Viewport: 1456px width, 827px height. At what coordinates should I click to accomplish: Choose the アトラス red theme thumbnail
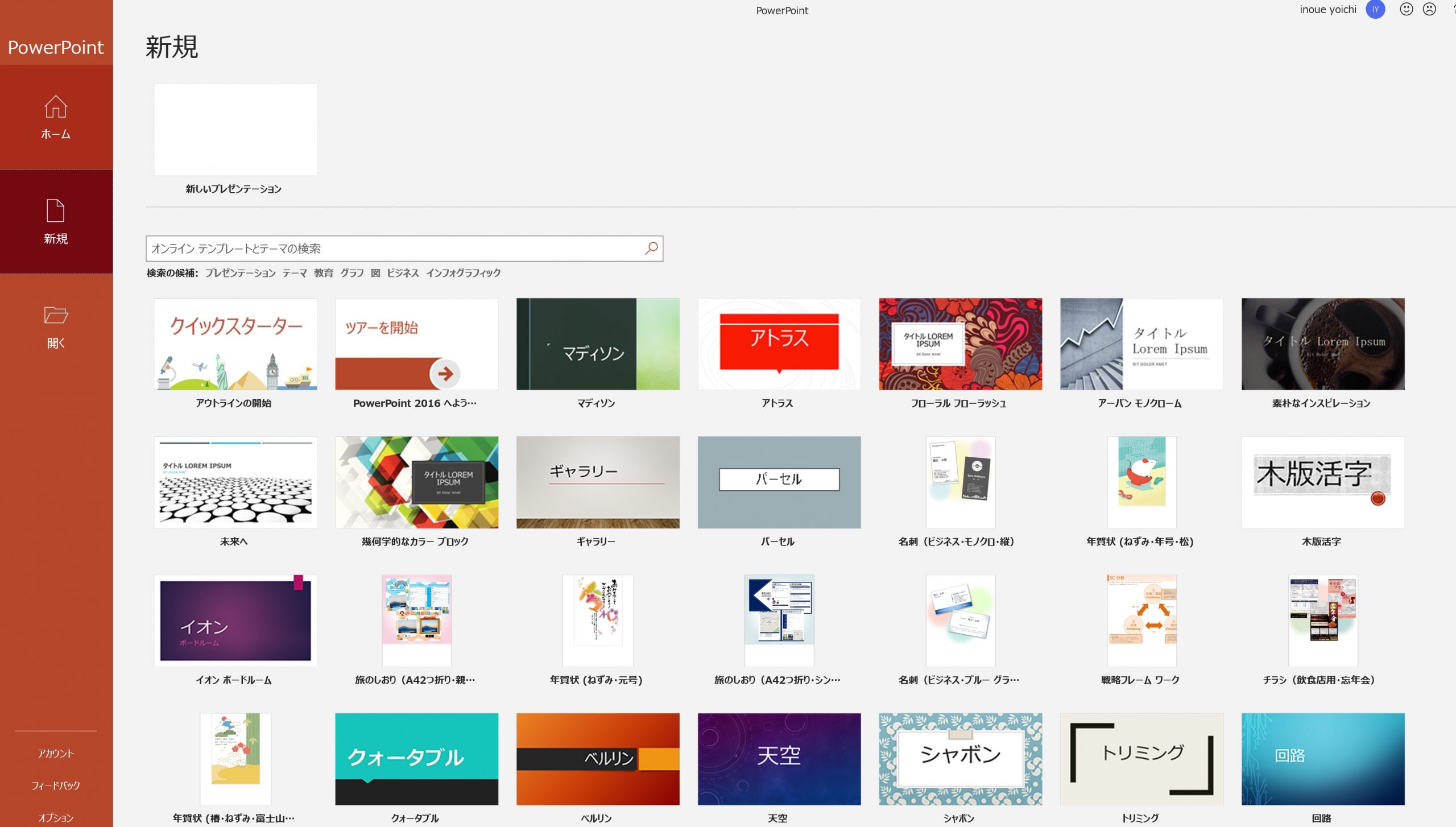click(x=779, y=344)
